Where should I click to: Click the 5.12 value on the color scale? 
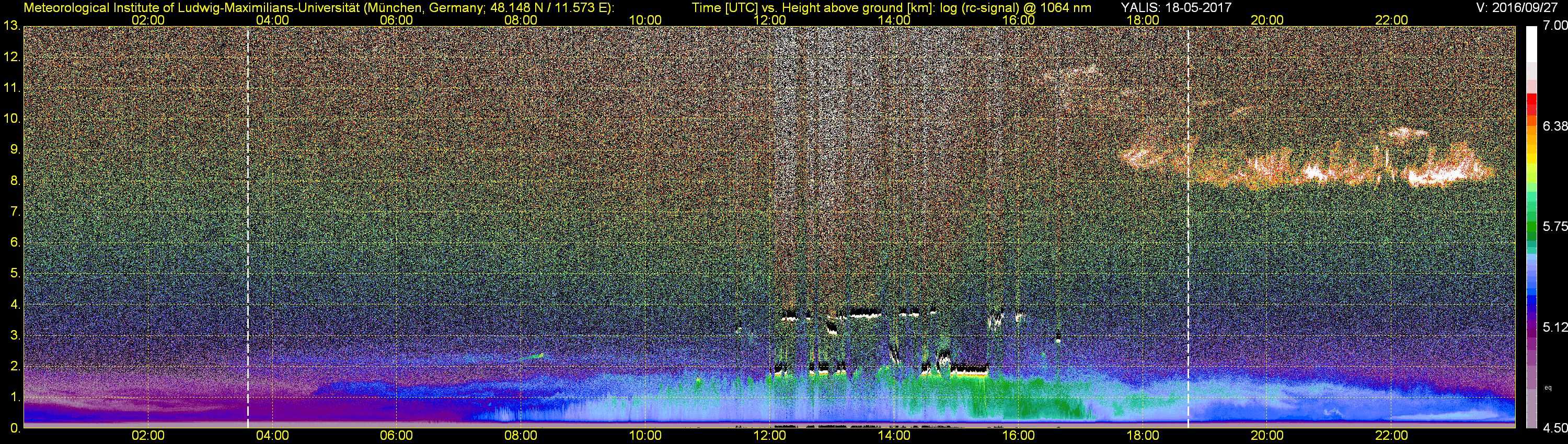tap(1555, 327)
